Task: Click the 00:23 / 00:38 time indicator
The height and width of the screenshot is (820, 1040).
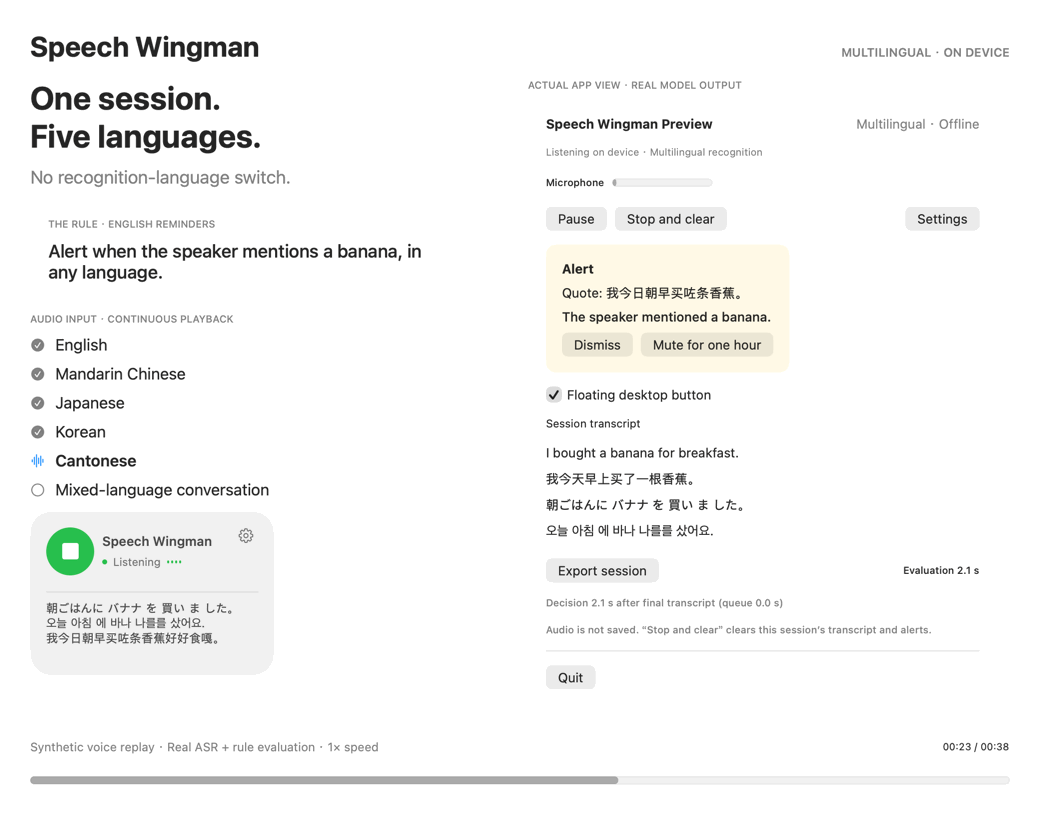Action: 976,747
